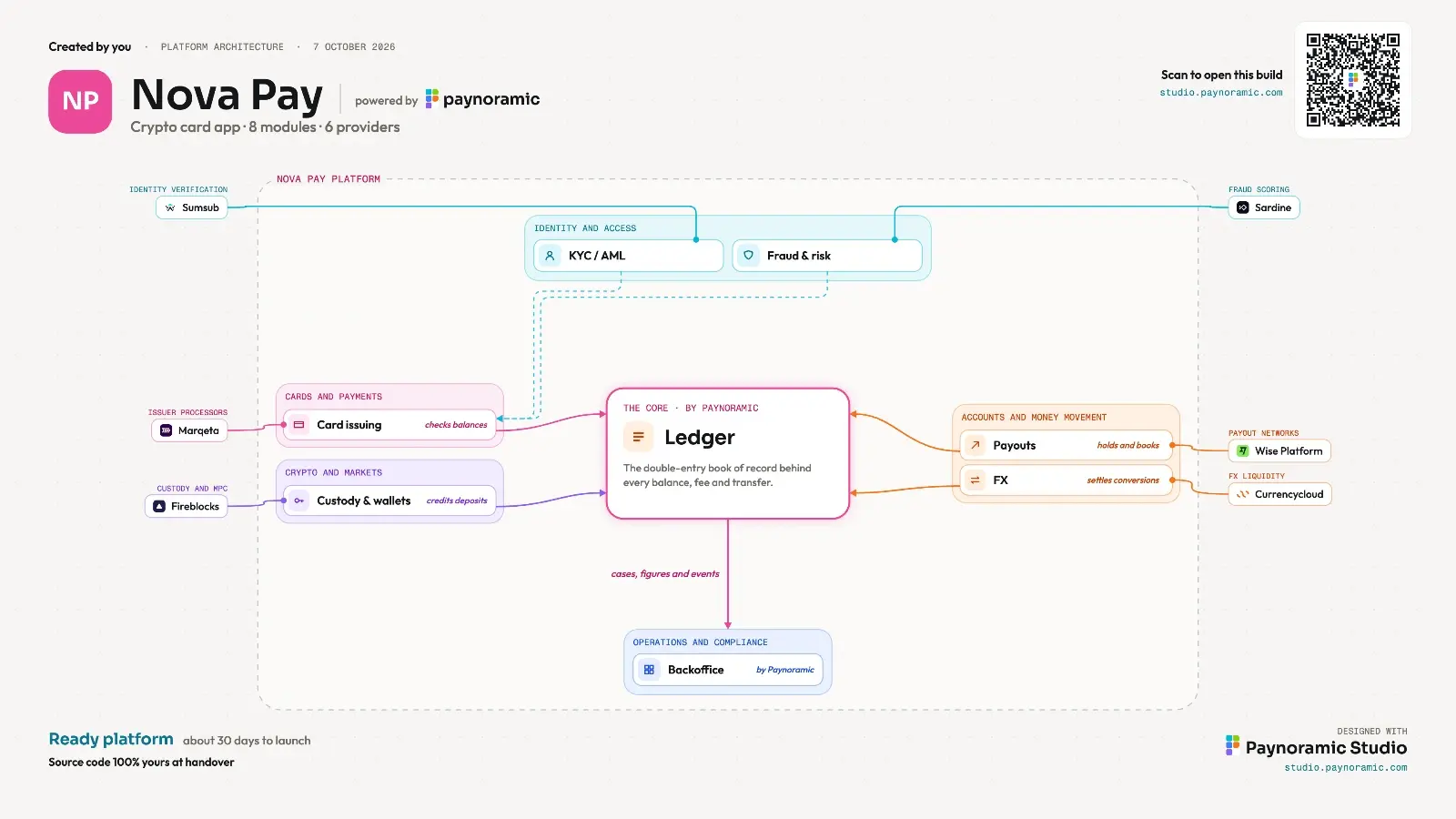The width and height of the screenshot is (1456, 819).
Task: Click the Fireblocks provider chip label
Action: [x=195, y=506]
